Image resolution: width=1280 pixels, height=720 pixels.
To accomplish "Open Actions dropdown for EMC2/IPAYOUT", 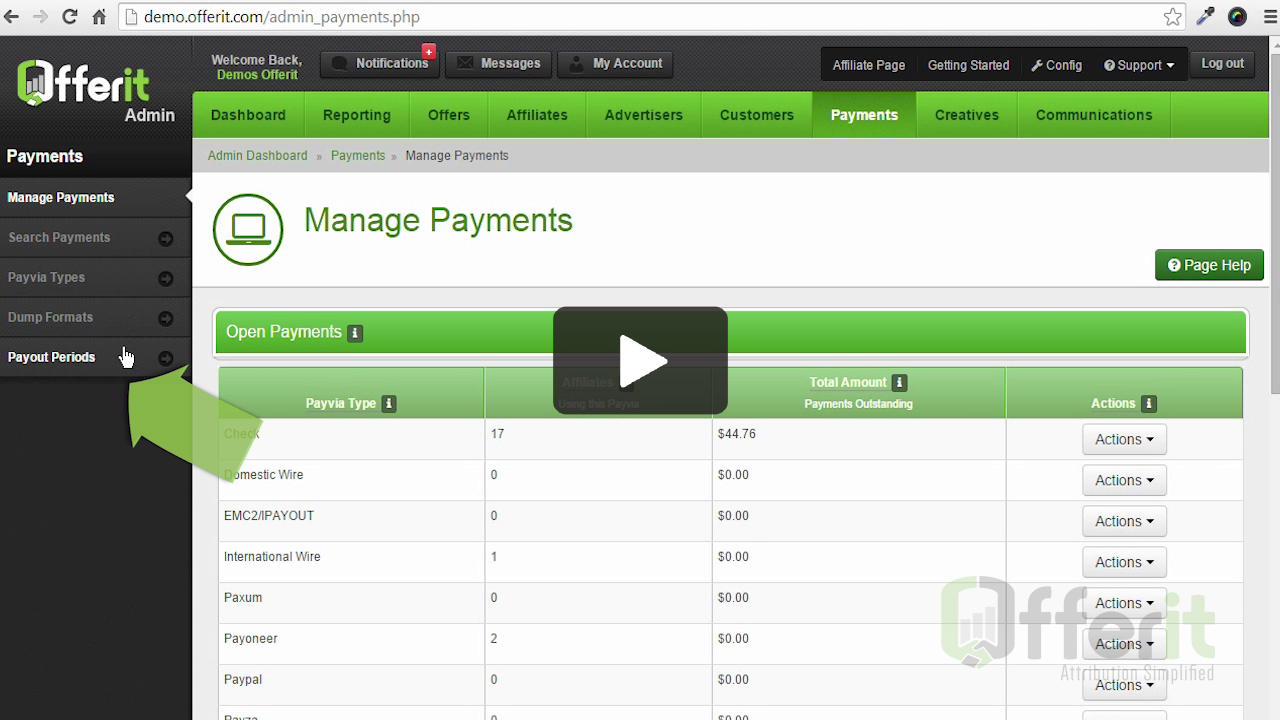I will pyautogui.click(x=1124, y=521).
